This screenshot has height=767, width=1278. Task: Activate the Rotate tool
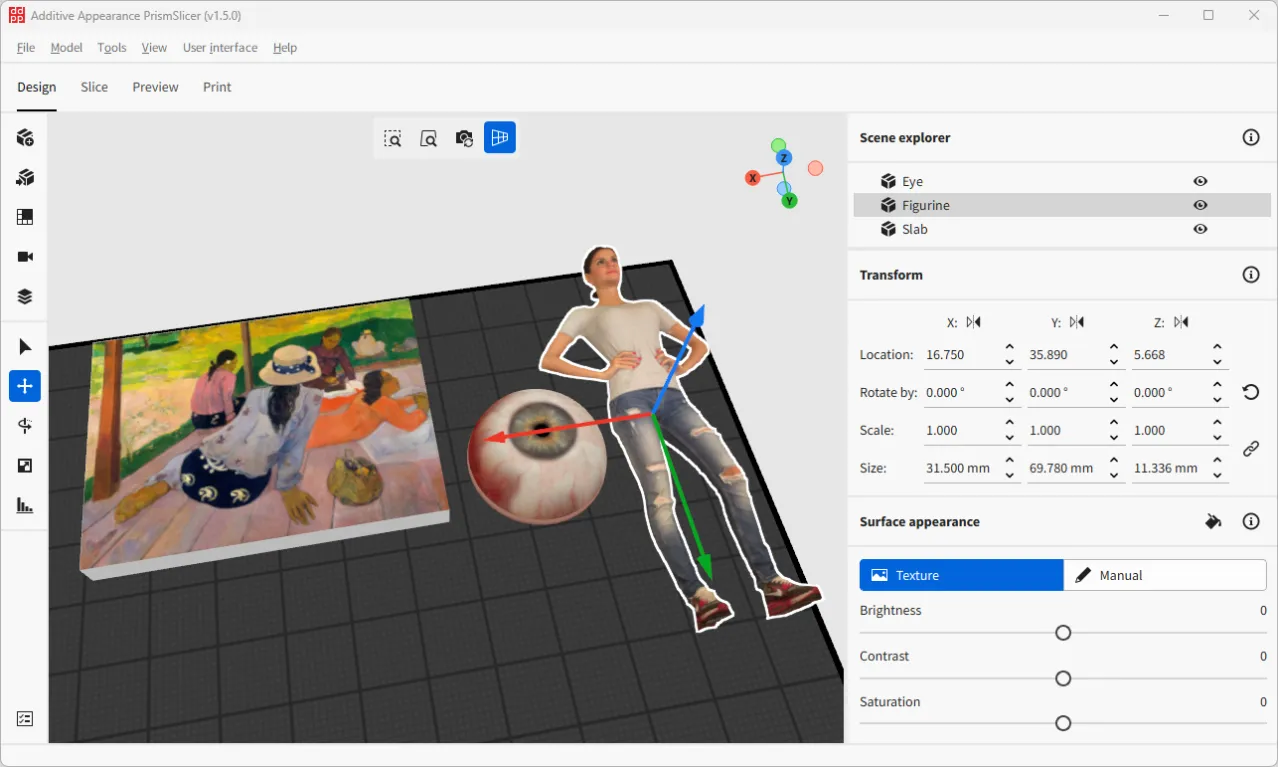pos(24,426)
